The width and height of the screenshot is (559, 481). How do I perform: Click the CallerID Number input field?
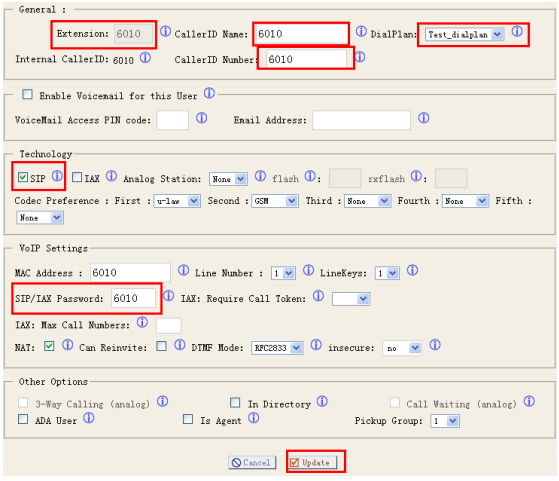(306, 59)
